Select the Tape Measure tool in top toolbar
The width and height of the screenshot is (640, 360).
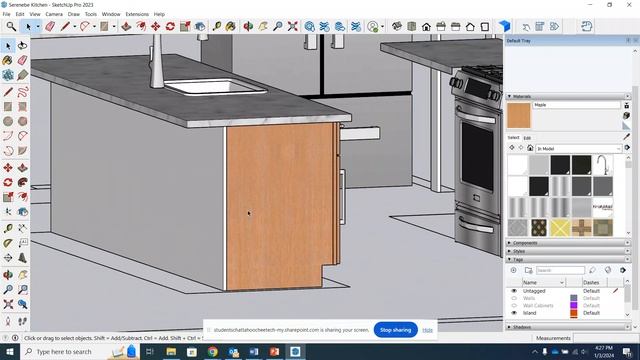(x=216, y=27)
